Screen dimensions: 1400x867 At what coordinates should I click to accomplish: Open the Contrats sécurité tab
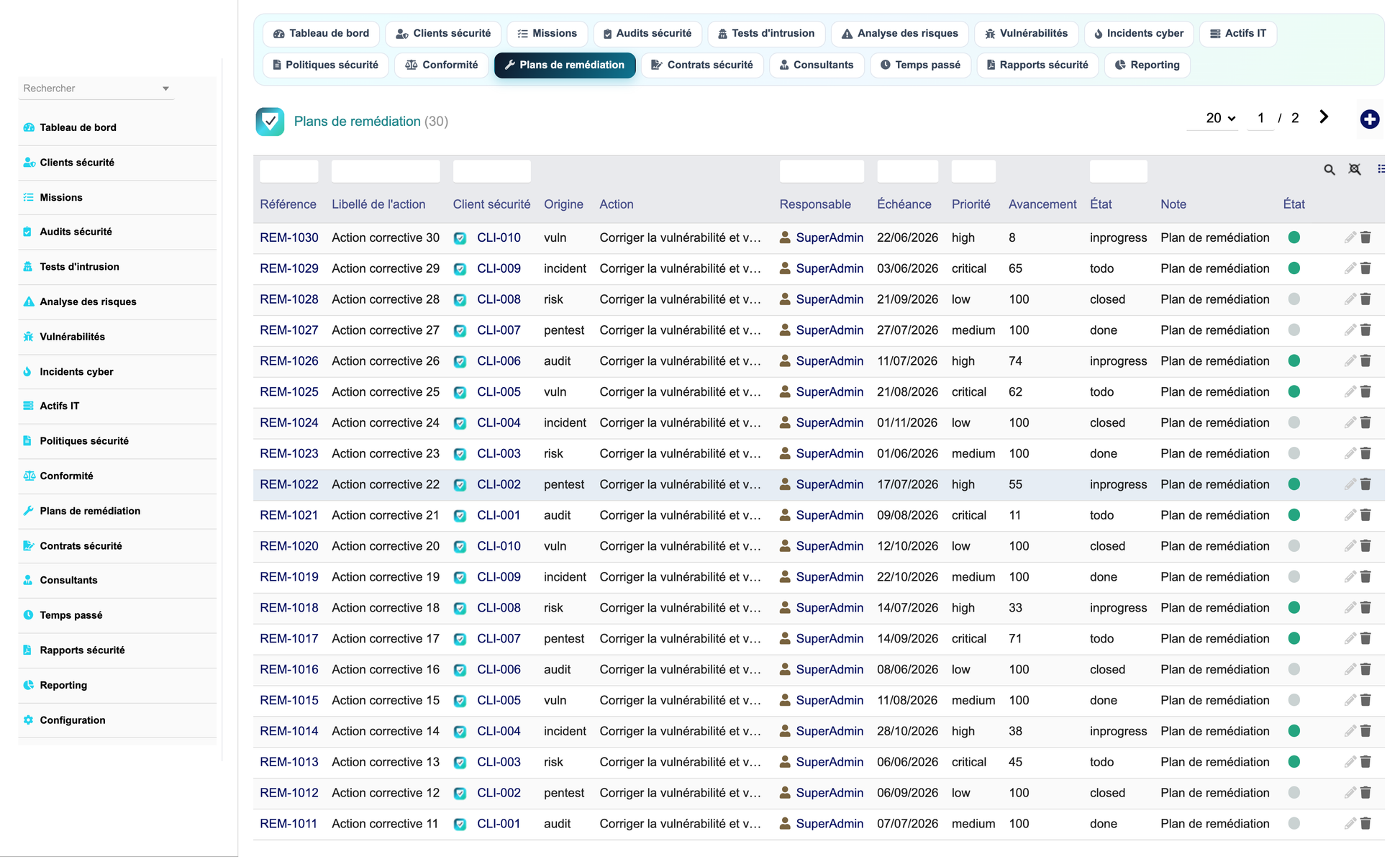[701, 65]
